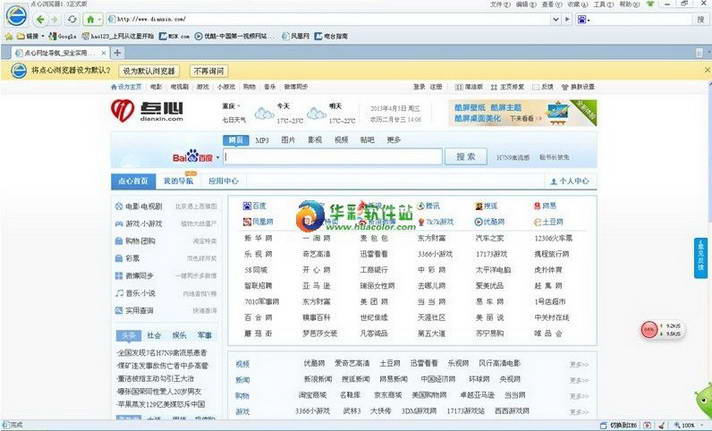Open the dropdown arrow beside Home icon
Screen dimensions: 712x431
pos(99,19)
